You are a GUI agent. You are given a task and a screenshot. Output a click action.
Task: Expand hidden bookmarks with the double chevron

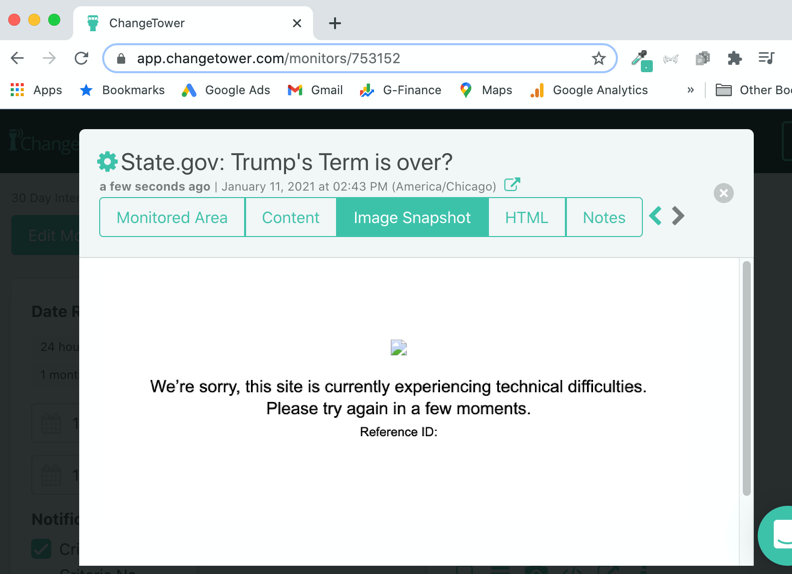[x=690, y=90]
